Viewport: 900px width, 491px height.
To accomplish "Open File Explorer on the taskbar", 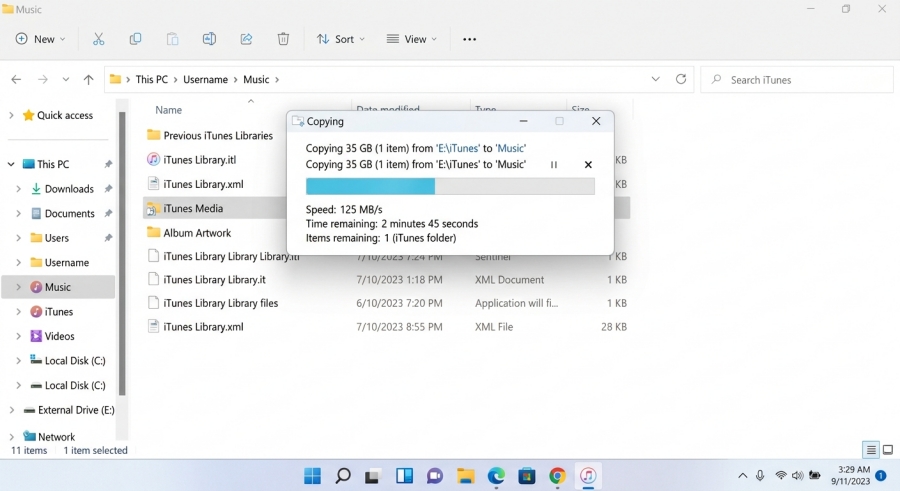I will tap(465, 475).
